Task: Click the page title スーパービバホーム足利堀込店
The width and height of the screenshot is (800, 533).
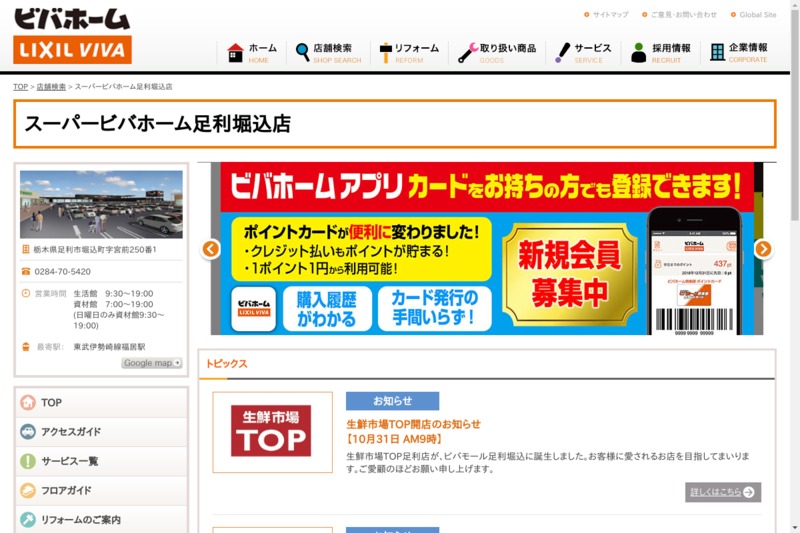Action: click(158, 124)
